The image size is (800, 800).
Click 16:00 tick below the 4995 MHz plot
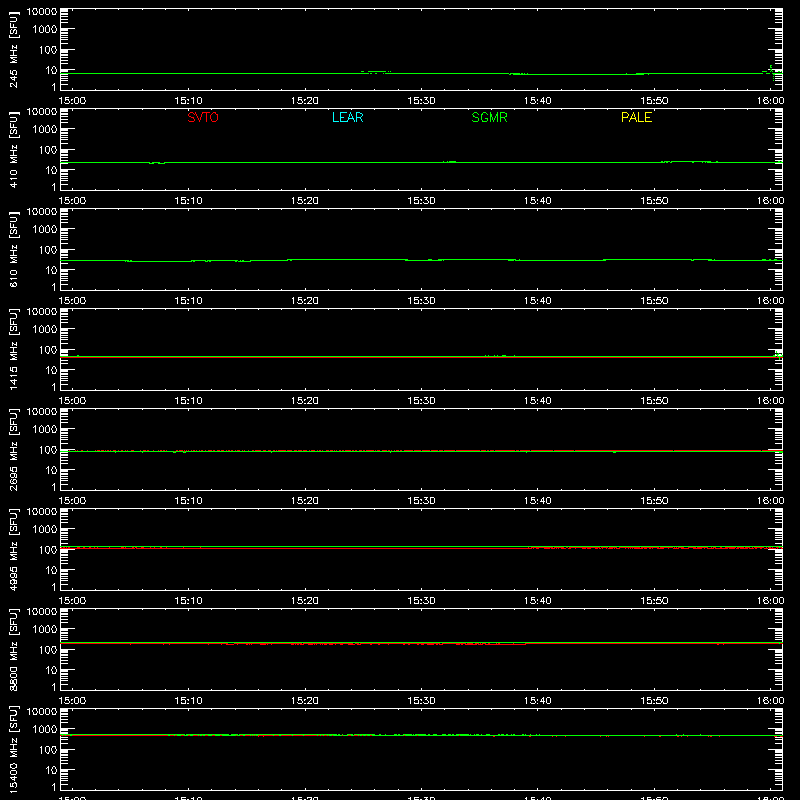coord(770,601)
